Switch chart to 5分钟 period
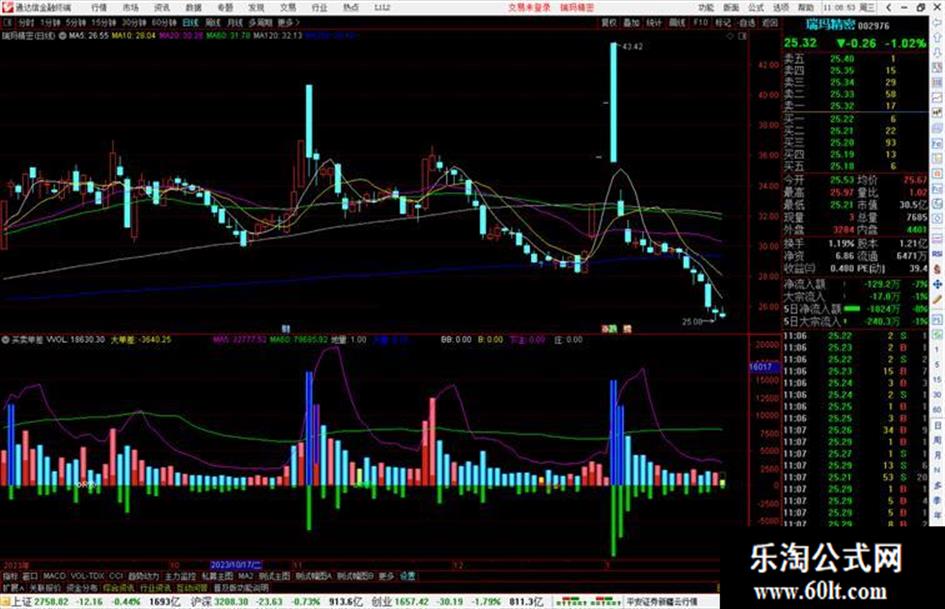This screenshot has width=945, height=609. [75, 22]
